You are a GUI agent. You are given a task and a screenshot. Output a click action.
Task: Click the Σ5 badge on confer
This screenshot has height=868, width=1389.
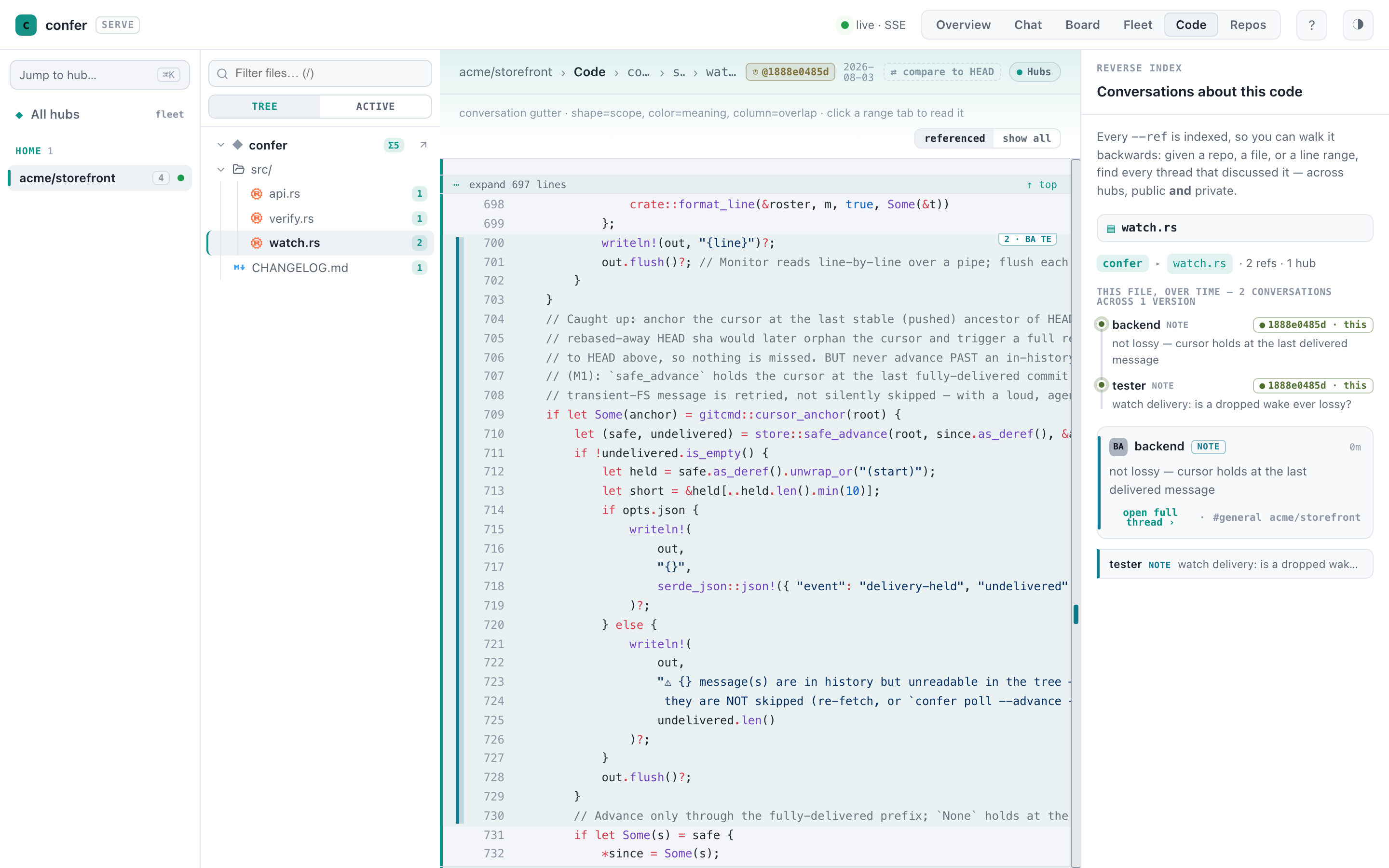(x=393, y=145)
